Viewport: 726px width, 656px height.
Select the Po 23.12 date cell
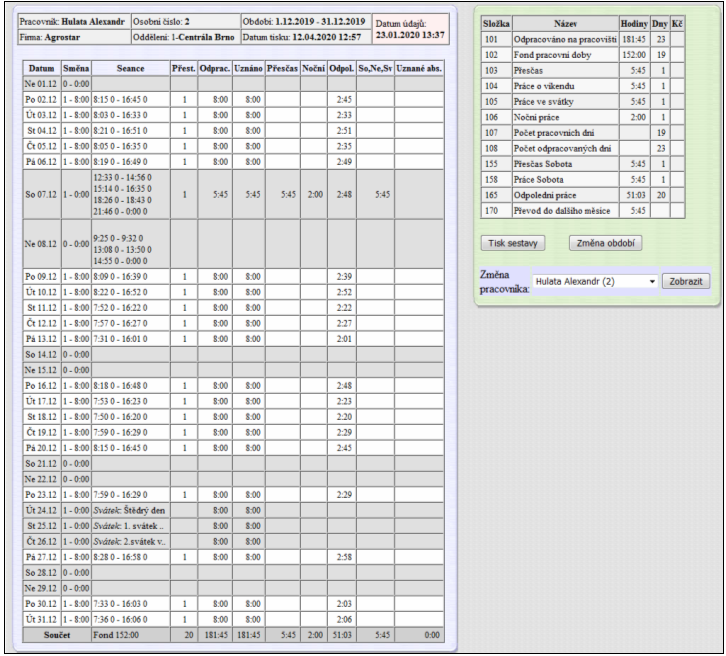tap(42, 494)
